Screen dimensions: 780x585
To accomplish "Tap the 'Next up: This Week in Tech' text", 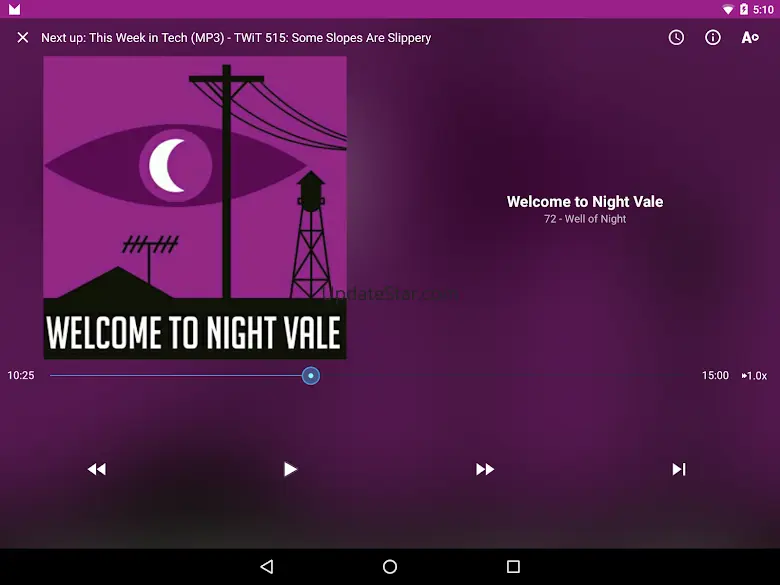I will tap(236, 38).
